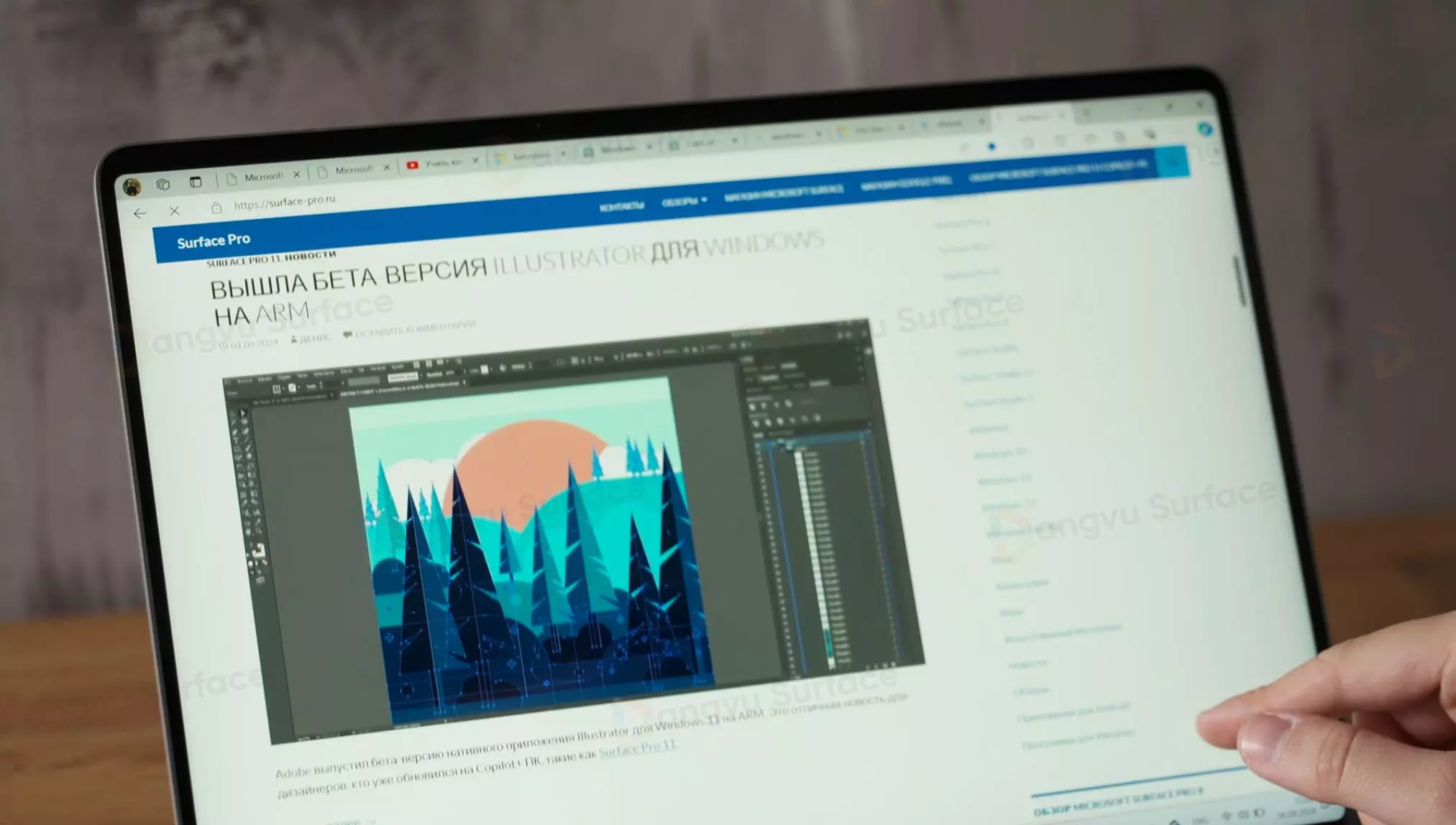Expand the ОБЗОРЫ dropdown in site menu

click(x=684, y=201)
